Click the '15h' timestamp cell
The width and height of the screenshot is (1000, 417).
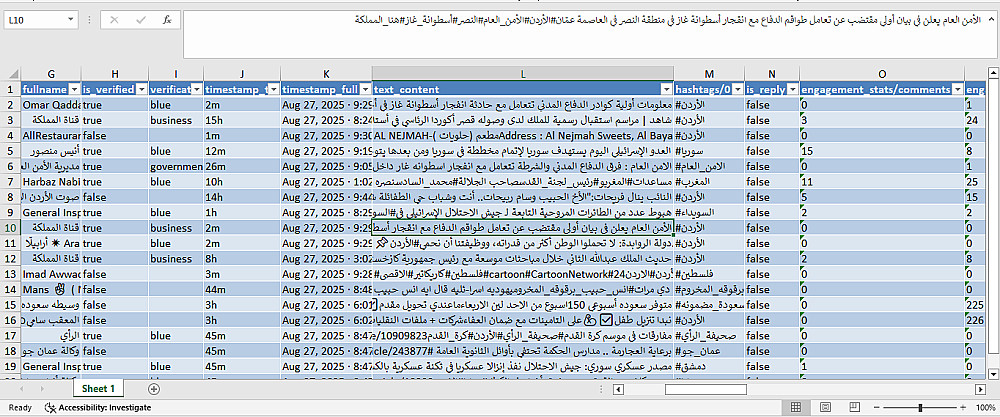click(242, 120)
